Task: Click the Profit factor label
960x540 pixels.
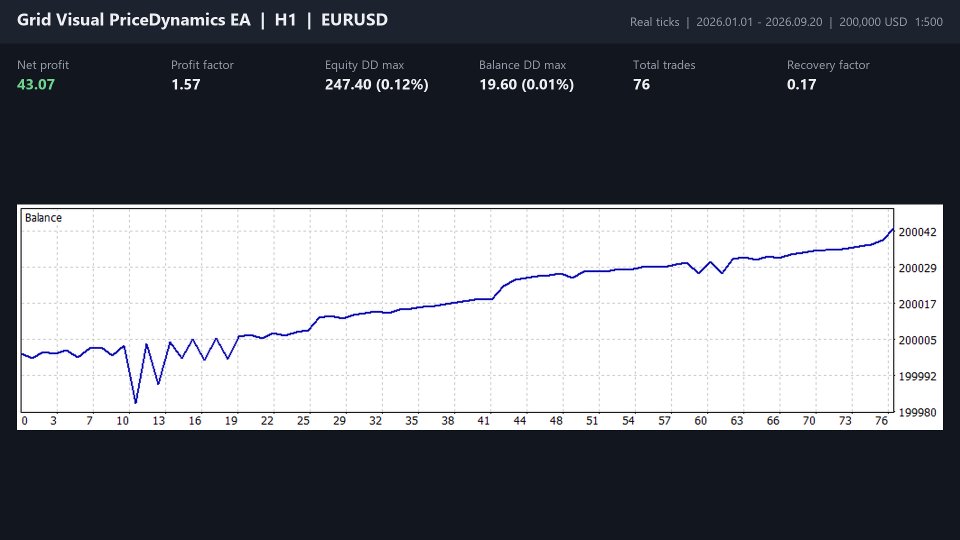Action: [x=202, y=65]
